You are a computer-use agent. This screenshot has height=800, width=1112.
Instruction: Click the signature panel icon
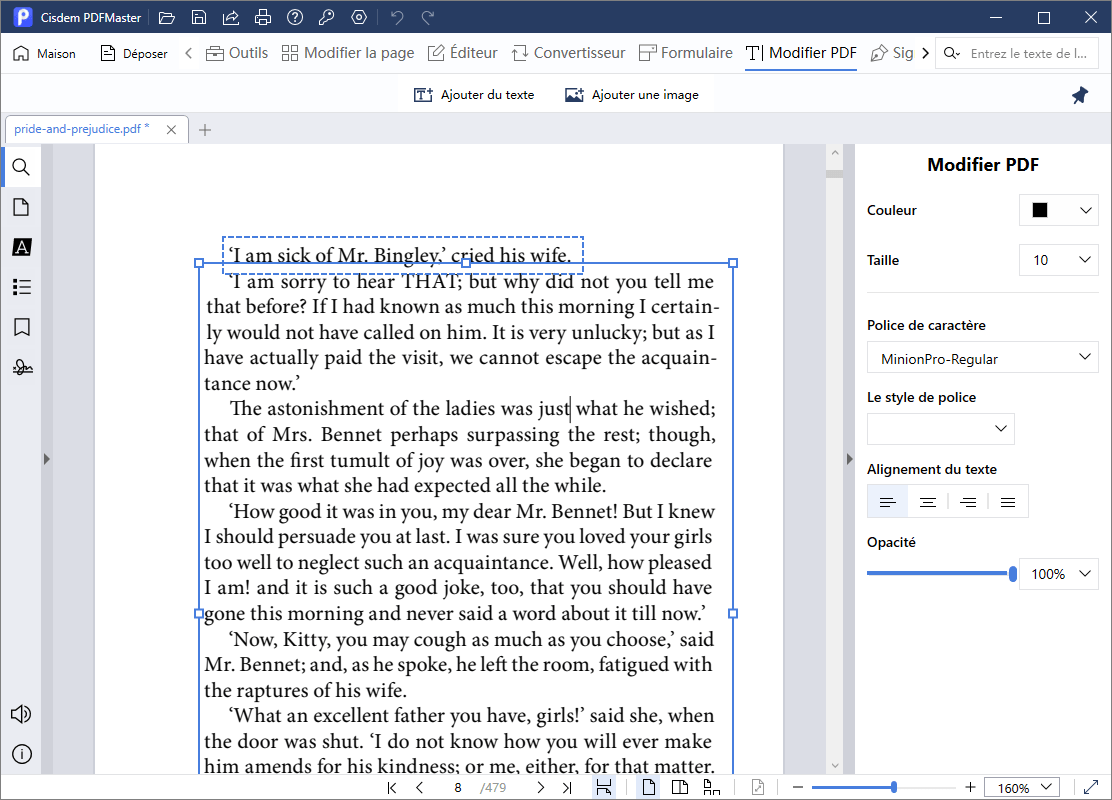(22, 367)
